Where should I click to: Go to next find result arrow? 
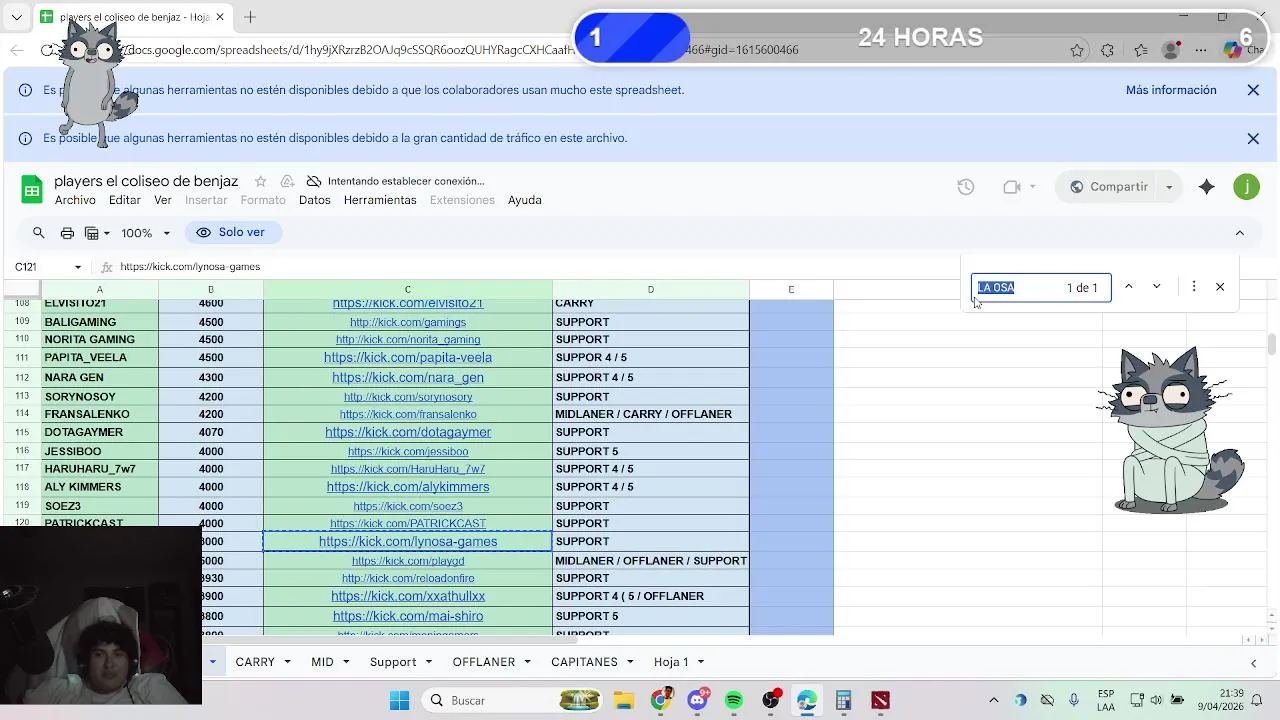(x=1156, y=287)
